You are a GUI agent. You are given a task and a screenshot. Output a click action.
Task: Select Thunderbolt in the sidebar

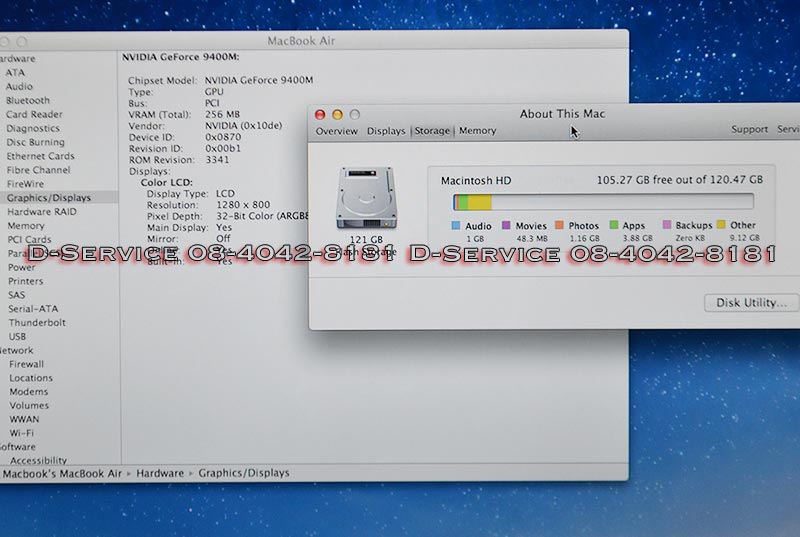pos(37,322)
